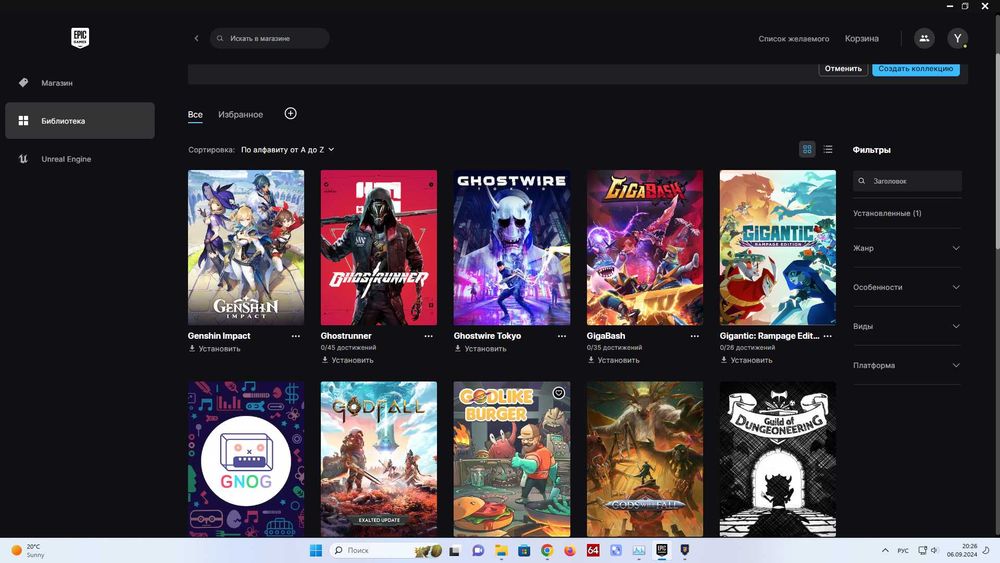Click Установить under GigaBash
The width and height of the screenshot is (1000, 563).
pyautogui.click(x=614, y=360)
